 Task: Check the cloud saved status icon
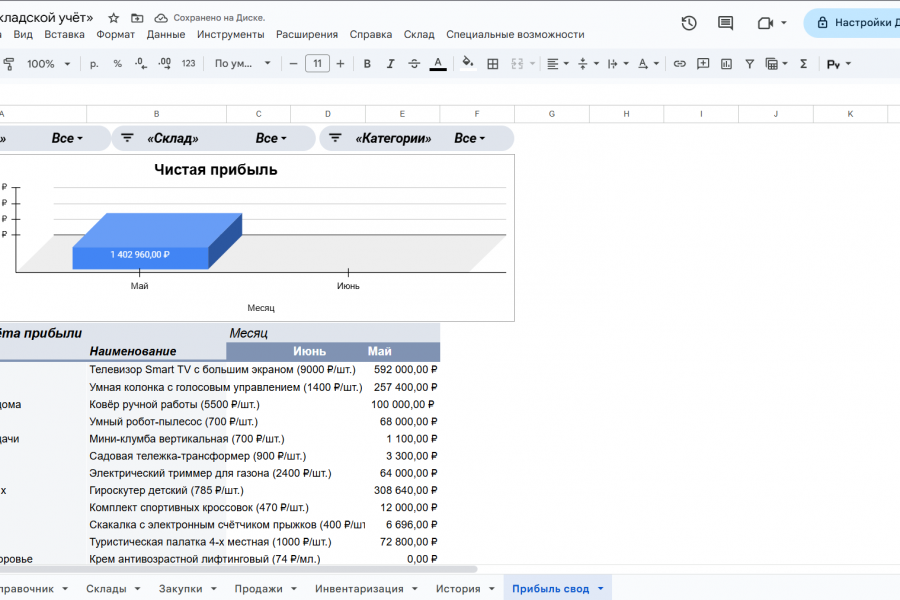click(x=161, y=18)
